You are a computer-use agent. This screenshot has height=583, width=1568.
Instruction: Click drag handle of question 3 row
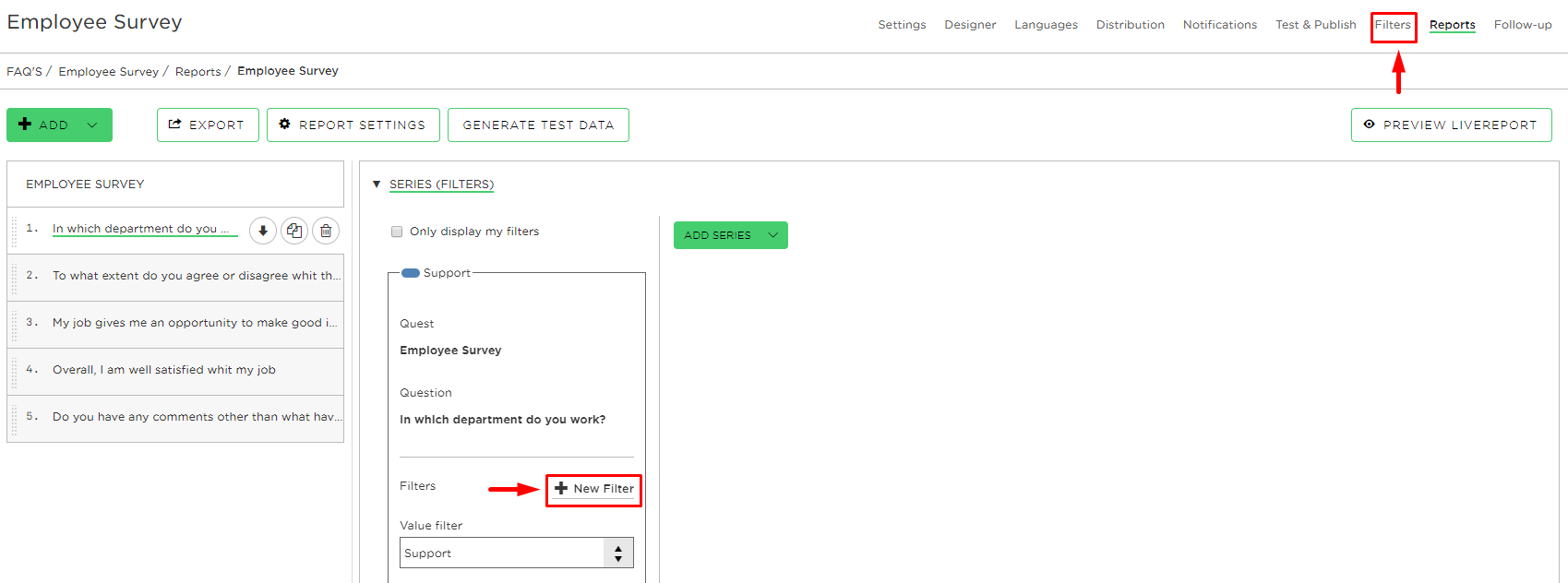pyautogui.click(x=15, y=325)
